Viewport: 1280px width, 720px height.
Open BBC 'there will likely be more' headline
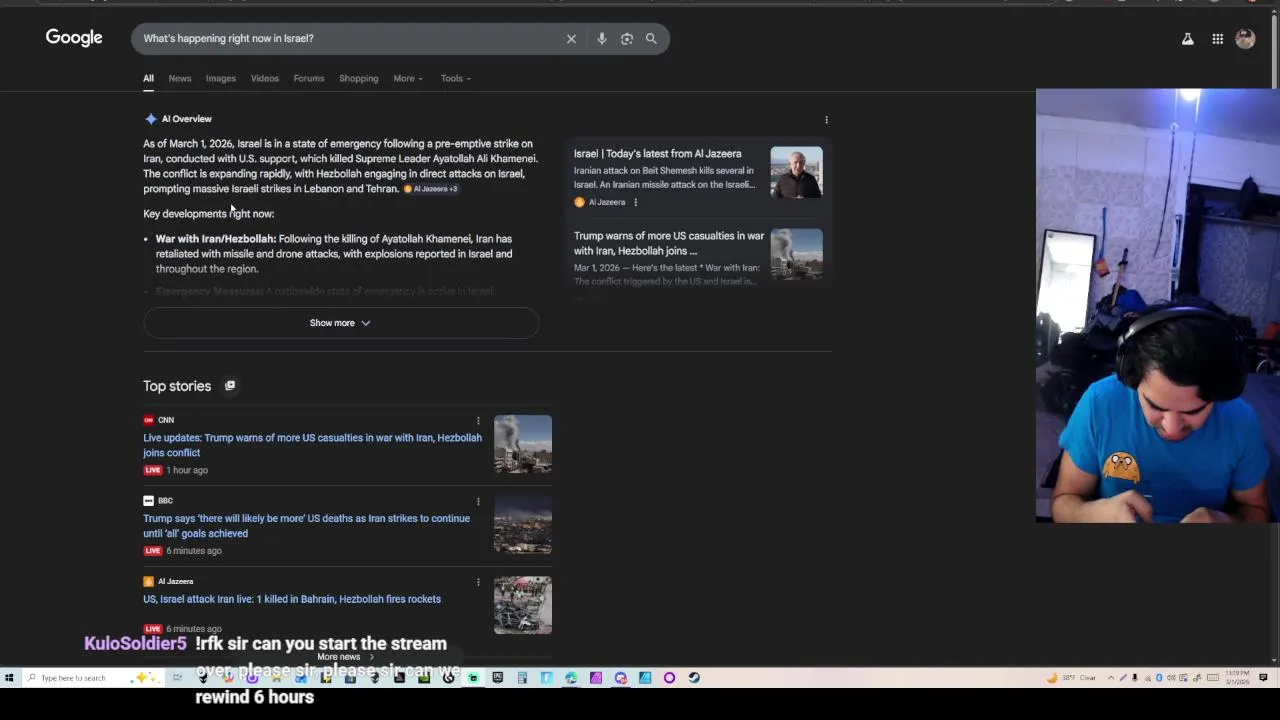tap(306, 526)
